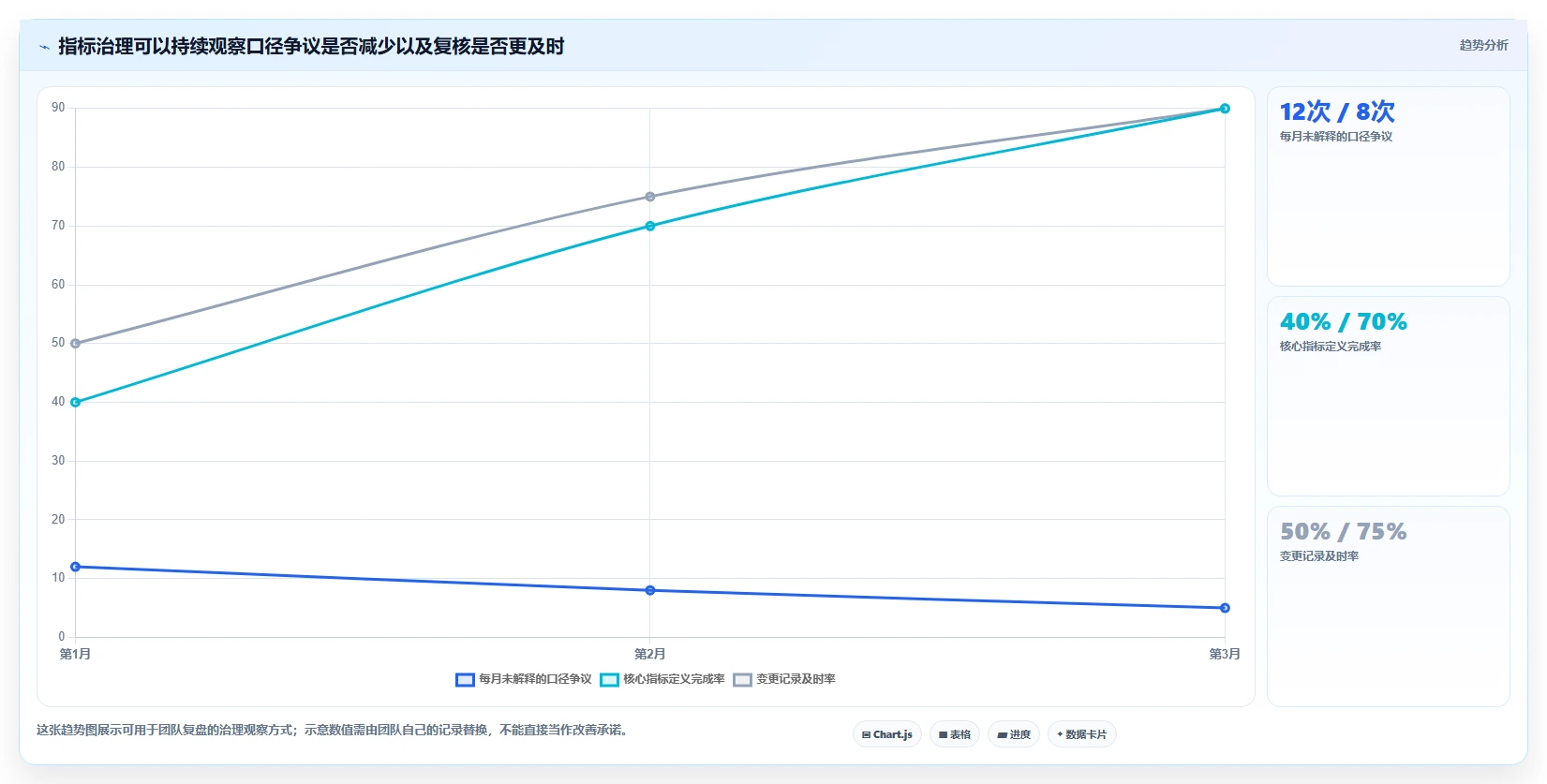Open the 40% / 70% stat card
The width and height of the screenshot is (1547, 784).
[1388, 396]
